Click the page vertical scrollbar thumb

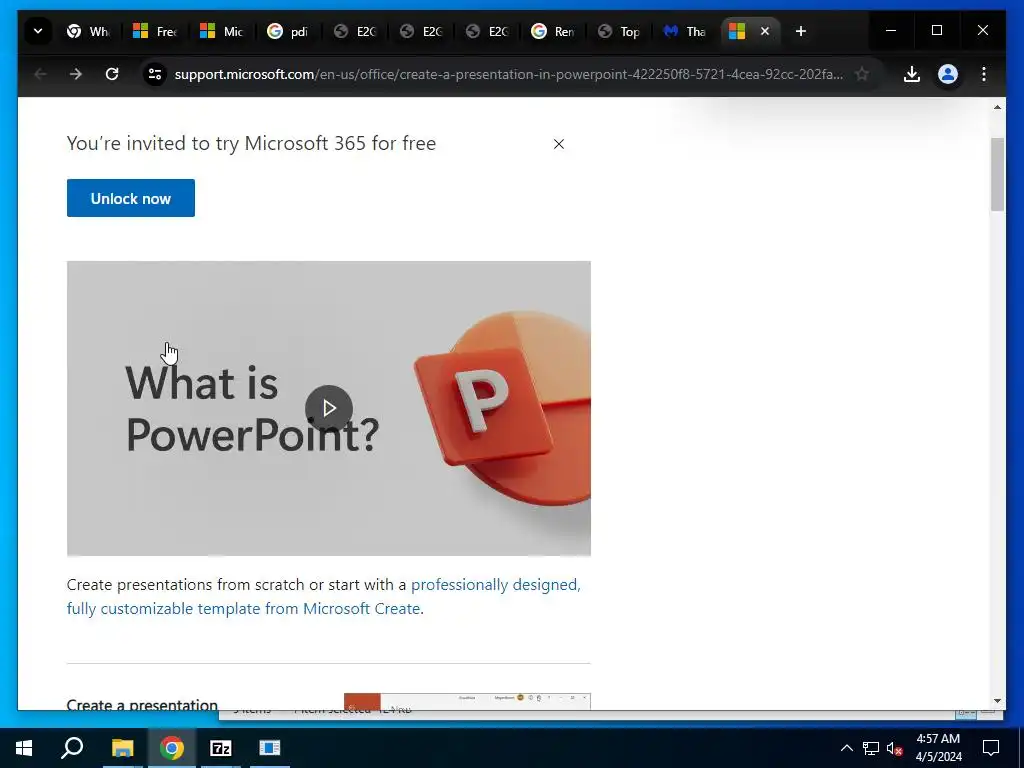point(997,174)
